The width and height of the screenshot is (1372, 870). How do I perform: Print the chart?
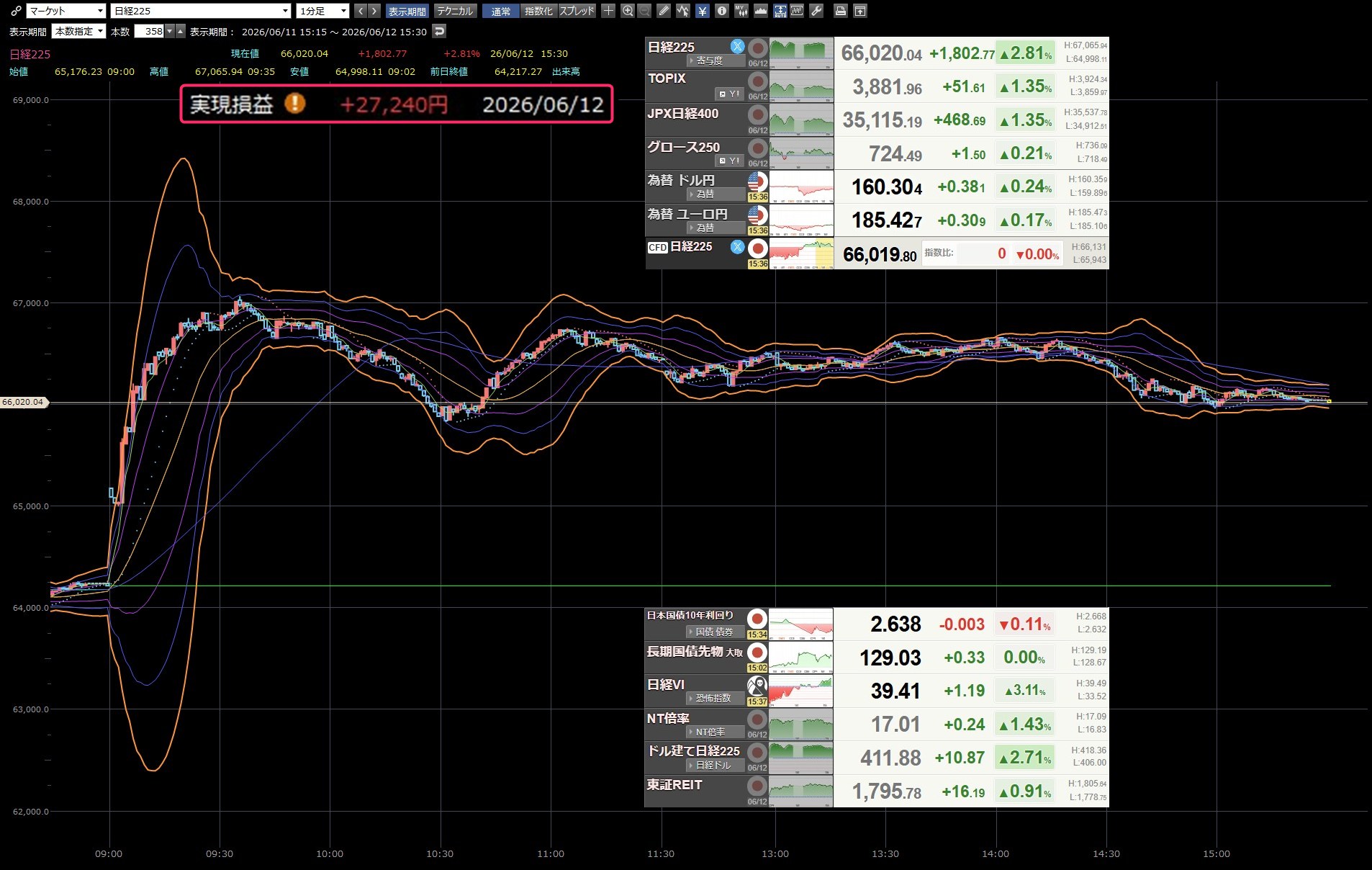[x=840, y=11]
